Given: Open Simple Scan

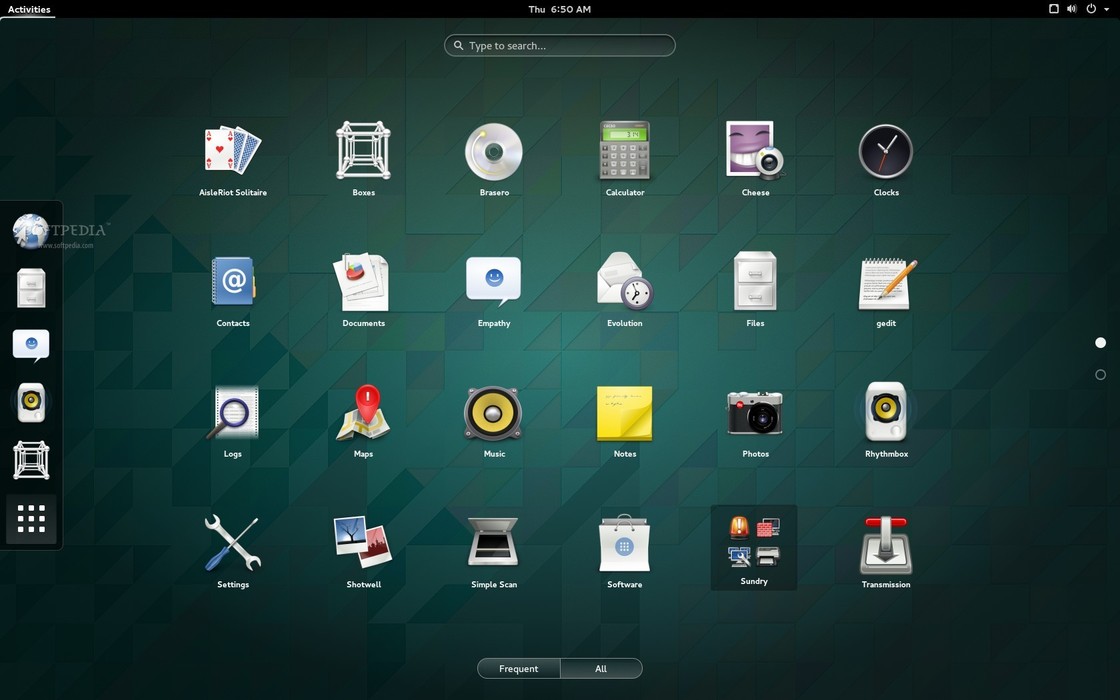Looking at the screenshot, I should tap(494, 552).
